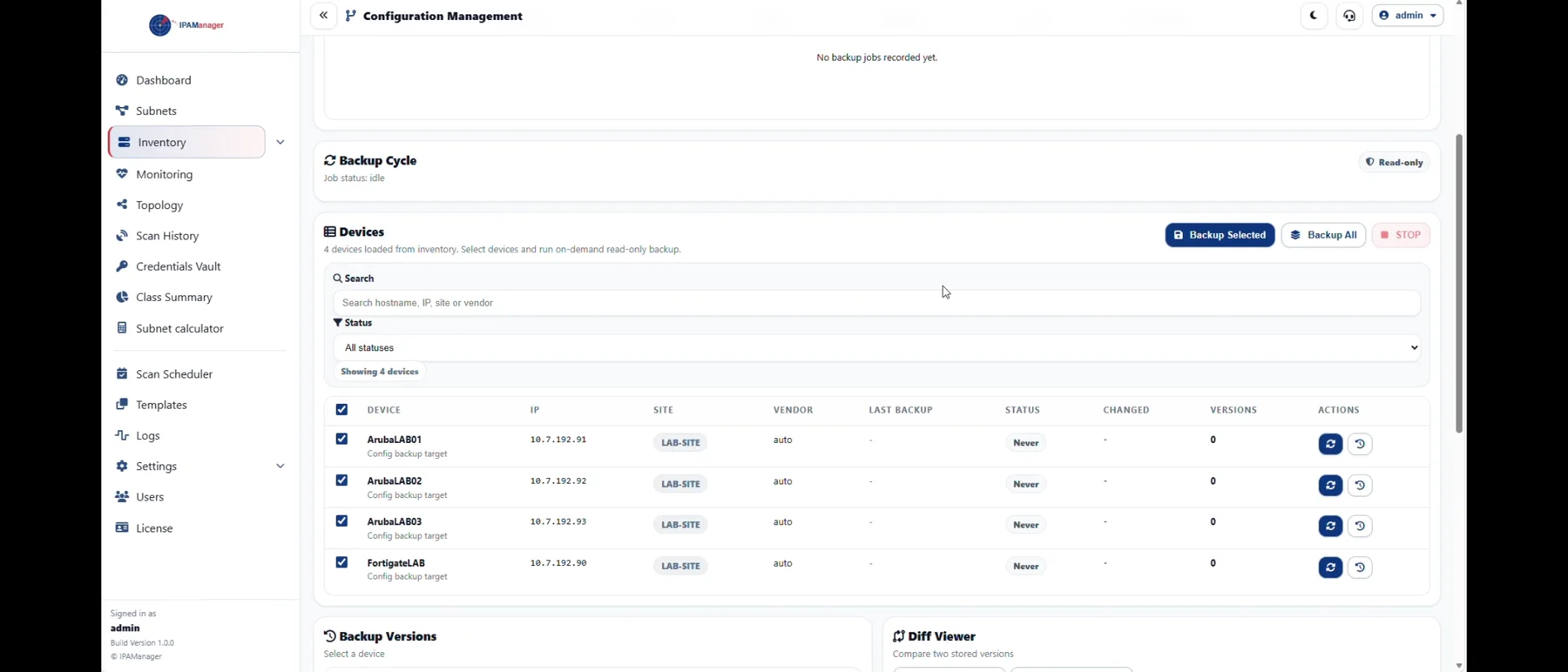Click the scrollbar down arrow
This screenshot has width=1568, height=672.
(1459, 666)
